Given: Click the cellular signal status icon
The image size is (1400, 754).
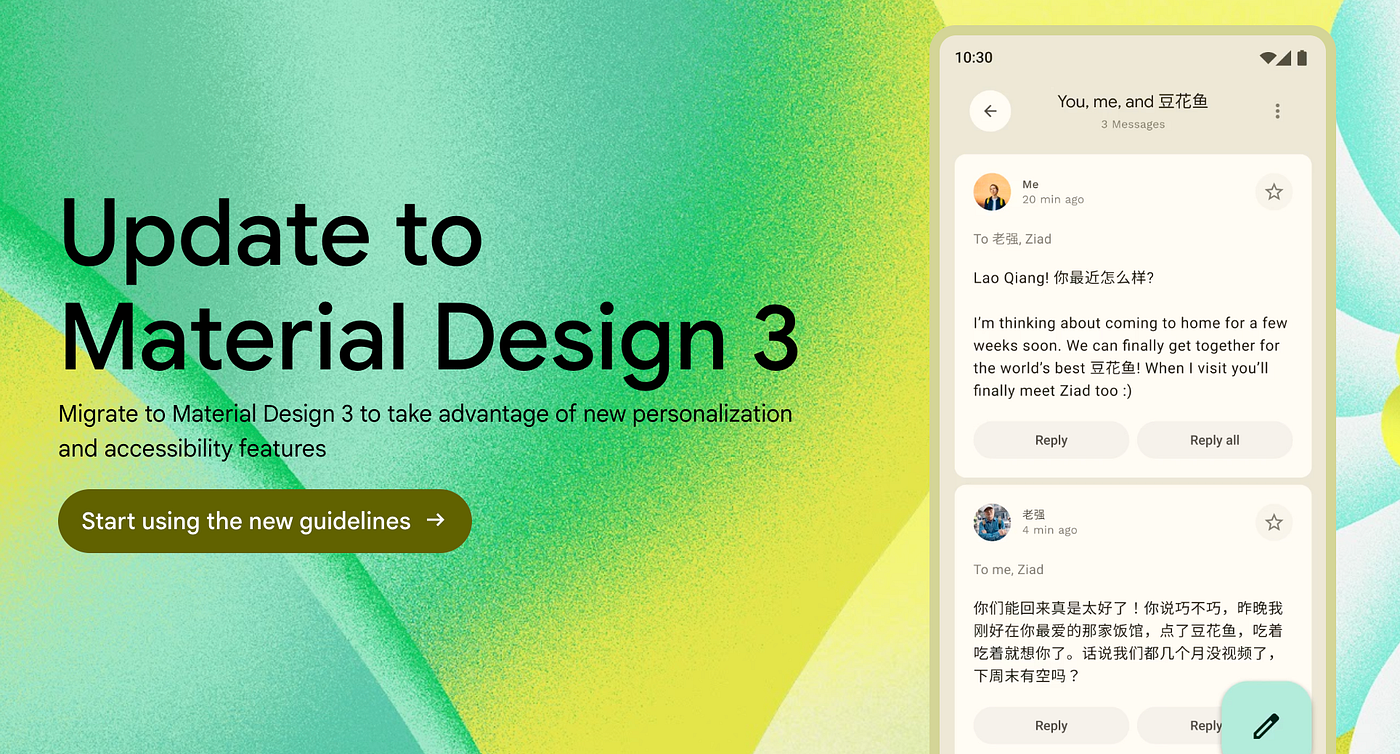Looking at the screenshot, I should coord(1283,58).
